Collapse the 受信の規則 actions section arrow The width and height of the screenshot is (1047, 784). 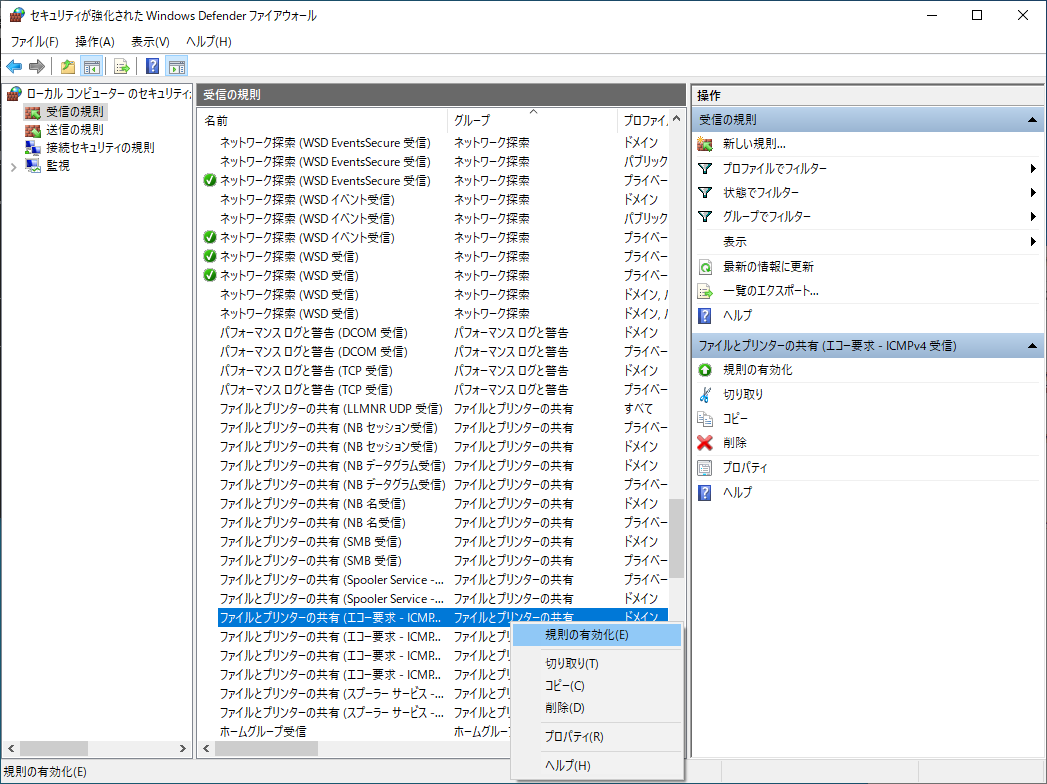coord(1032,120)
